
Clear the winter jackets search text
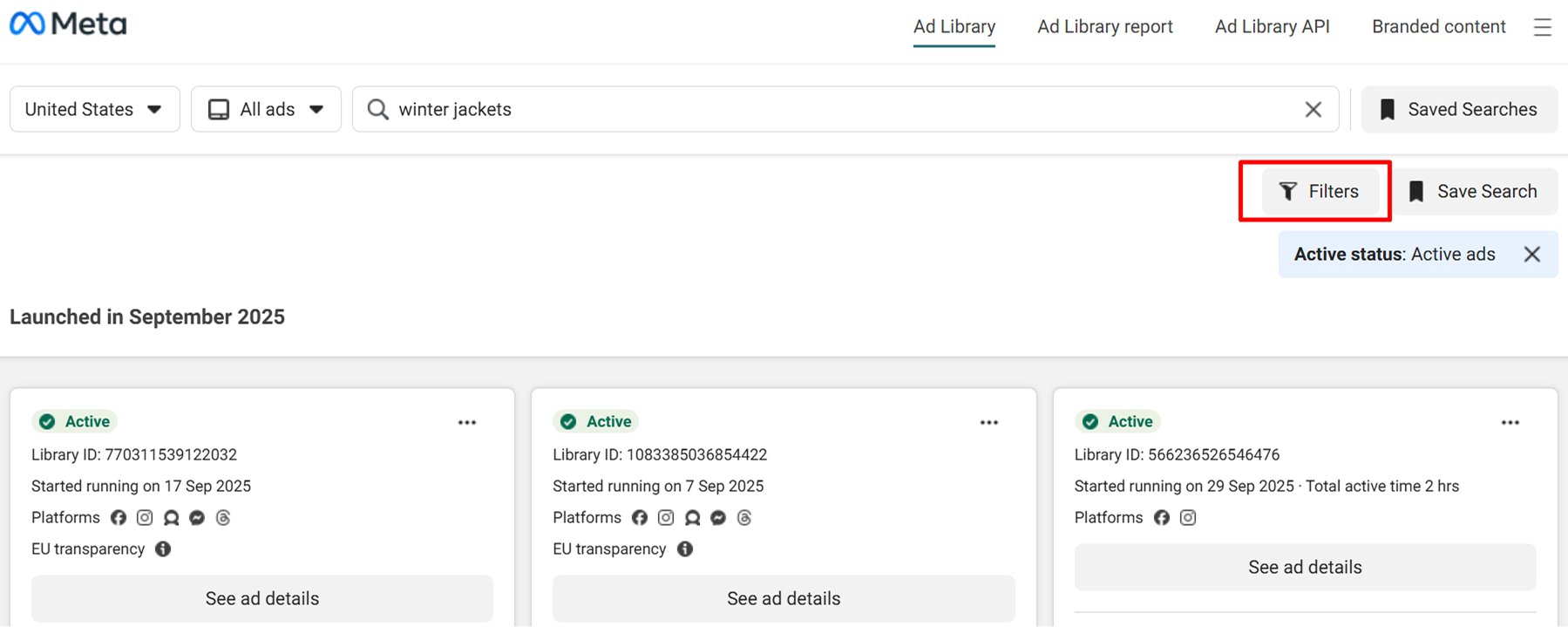(x=1313, y=110)
